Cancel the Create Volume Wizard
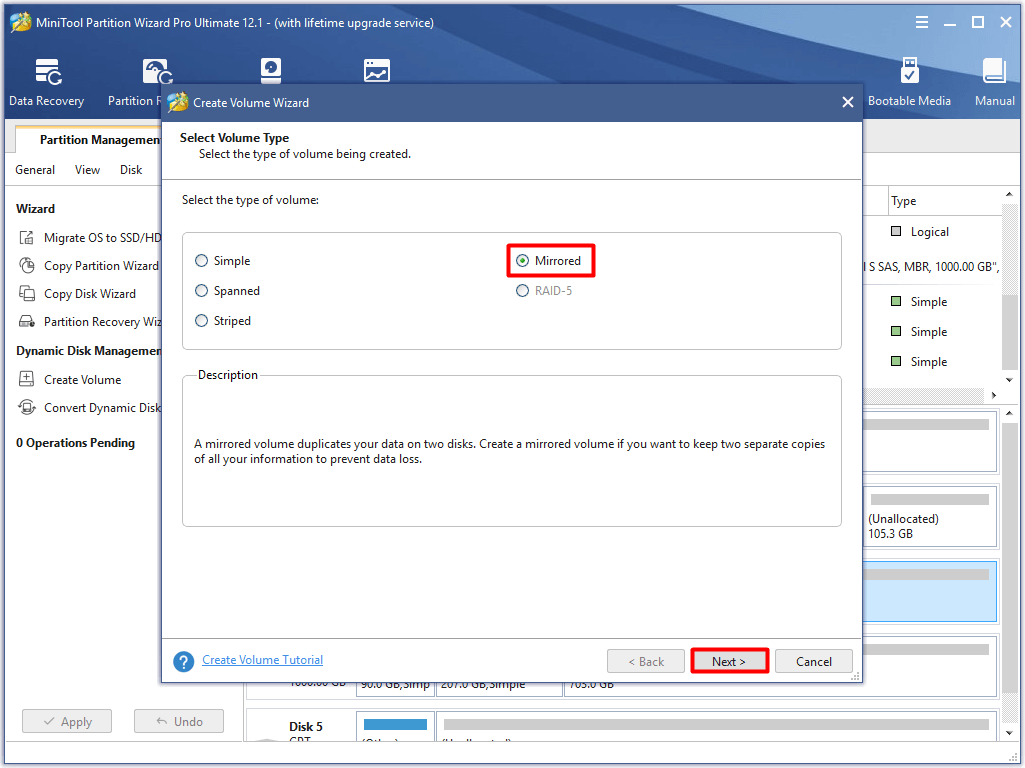The height and width of the screenshot is (768, 1025). coord(814,661)
